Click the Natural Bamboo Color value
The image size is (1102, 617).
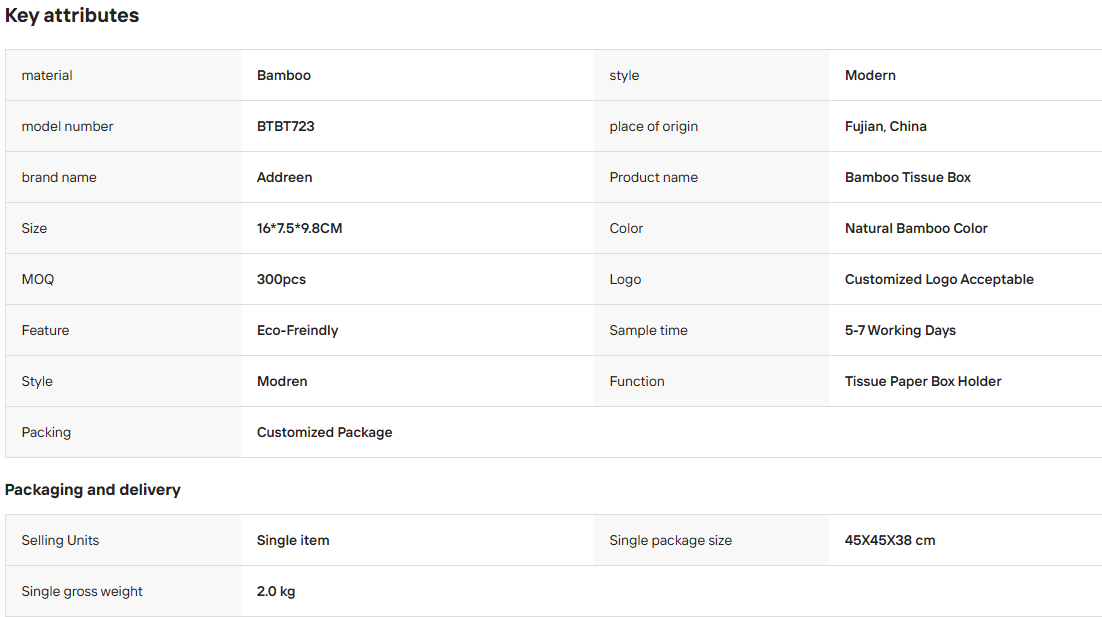916,228
